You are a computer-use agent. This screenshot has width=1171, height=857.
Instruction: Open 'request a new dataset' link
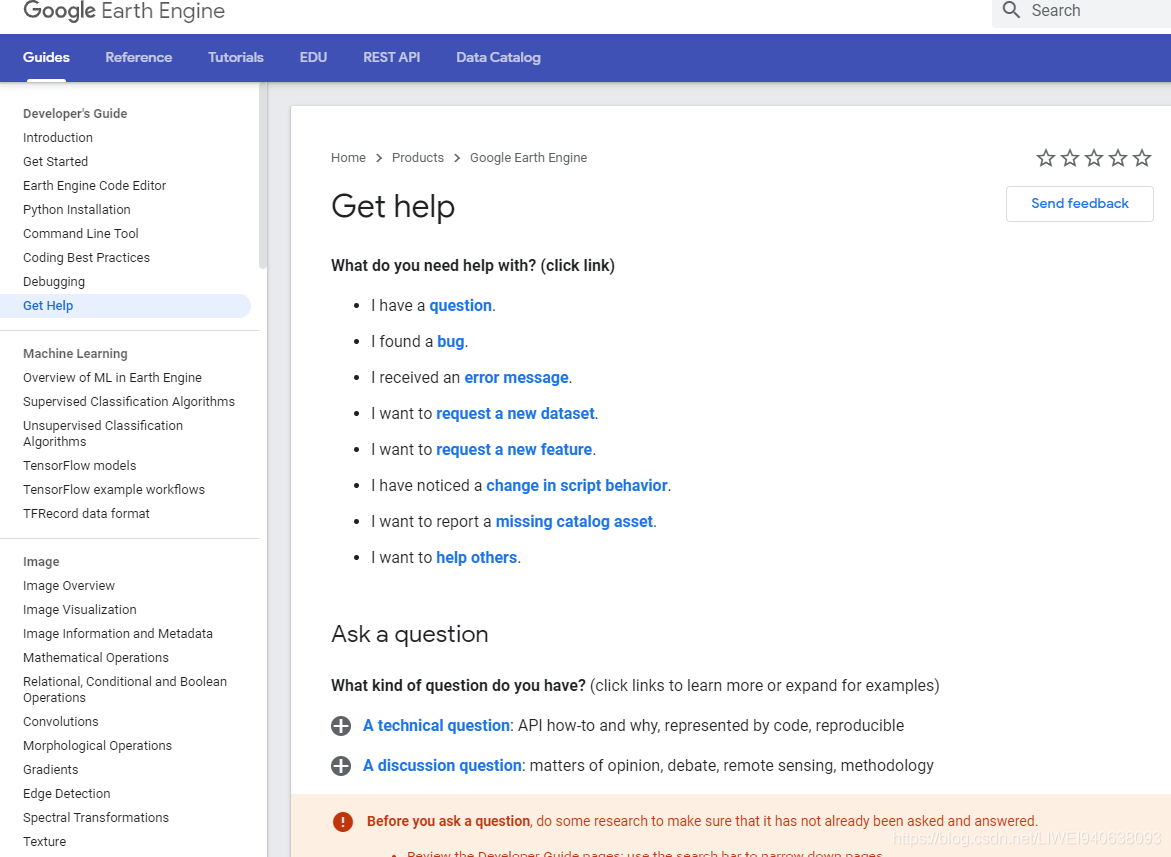click(515, 414)
